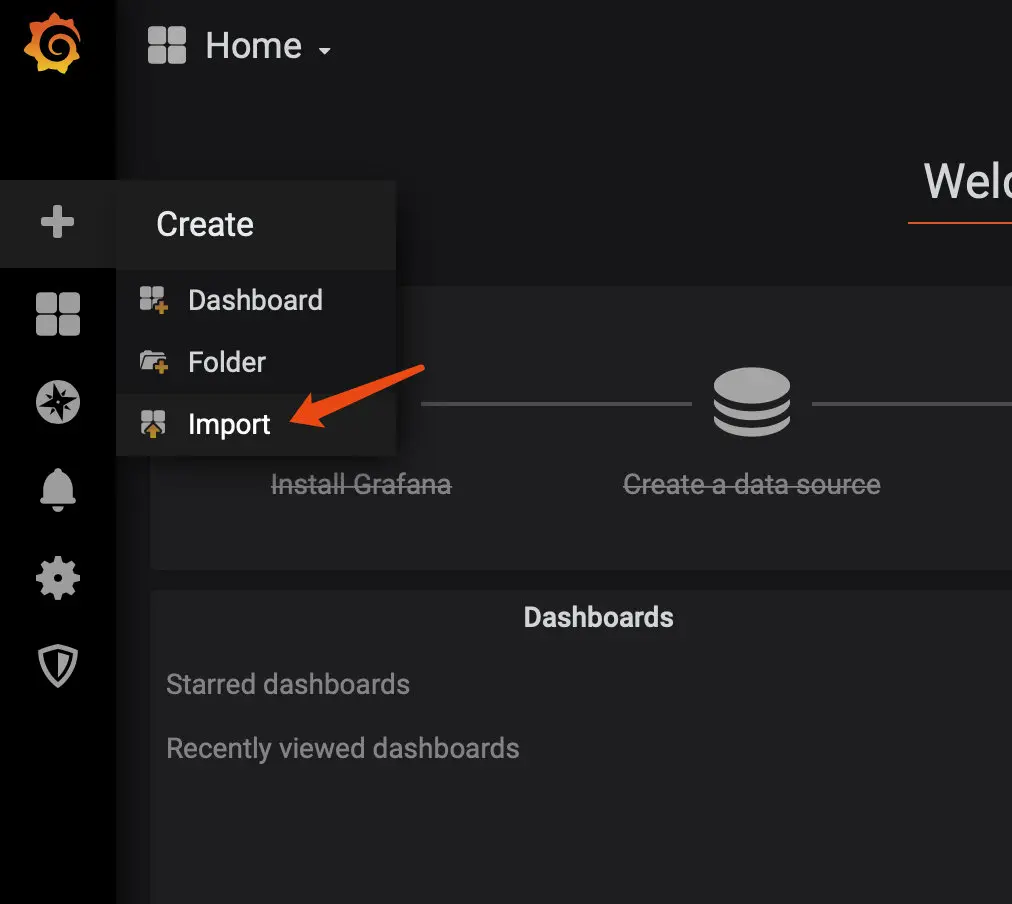Click the new dashboard icon in Create menu
This screenshot has height=904, width=1012.
pyautogui.click(x=154, y=300)
